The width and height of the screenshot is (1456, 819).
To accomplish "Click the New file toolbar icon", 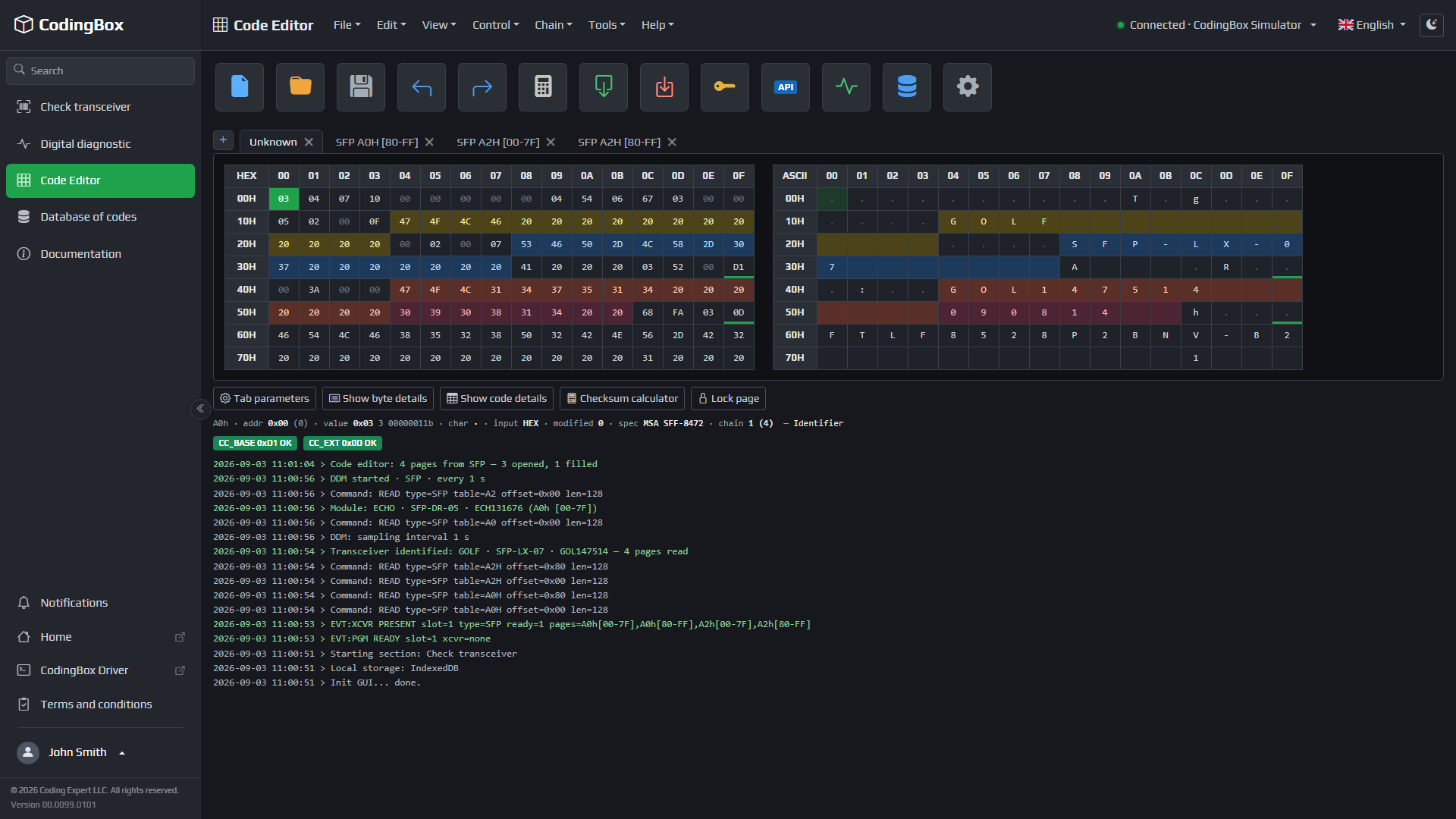I will (x=240, y=87).
